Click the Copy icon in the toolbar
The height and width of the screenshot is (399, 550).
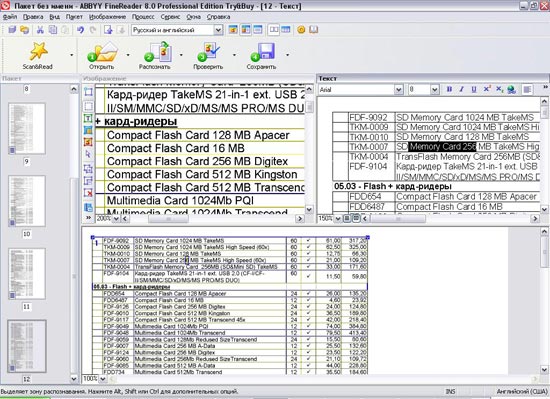tap(53, 30)
